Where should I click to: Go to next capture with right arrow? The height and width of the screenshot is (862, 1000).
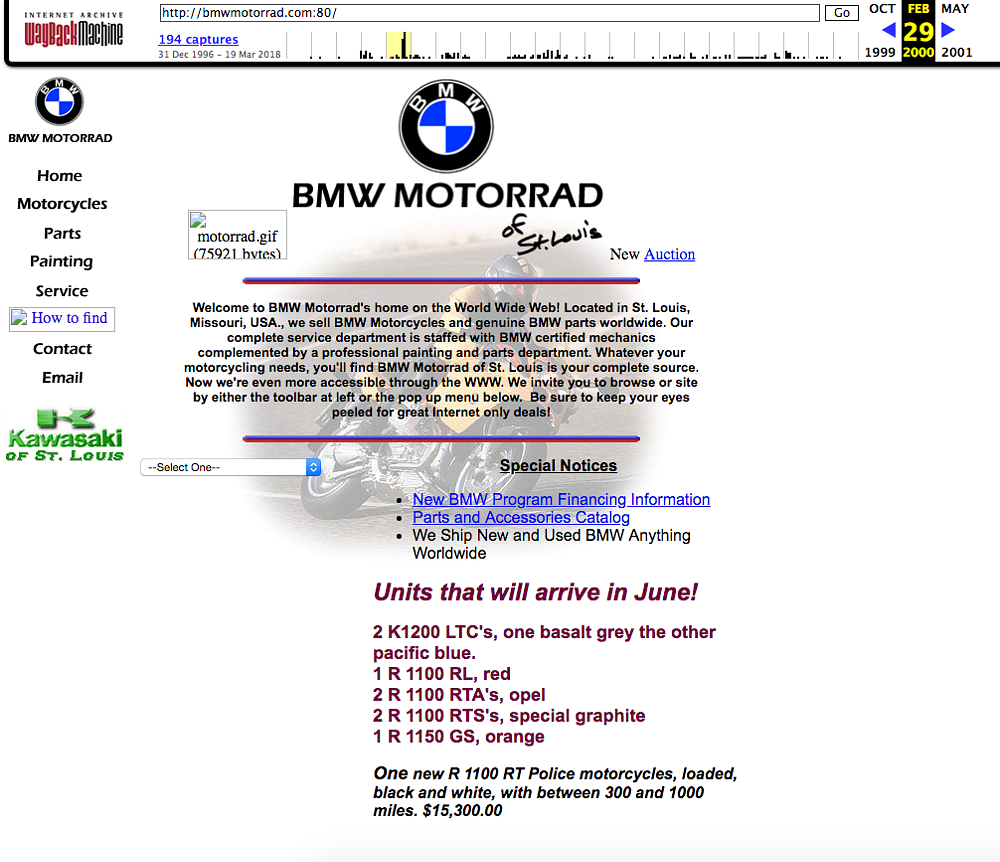(x=948, y=30)
